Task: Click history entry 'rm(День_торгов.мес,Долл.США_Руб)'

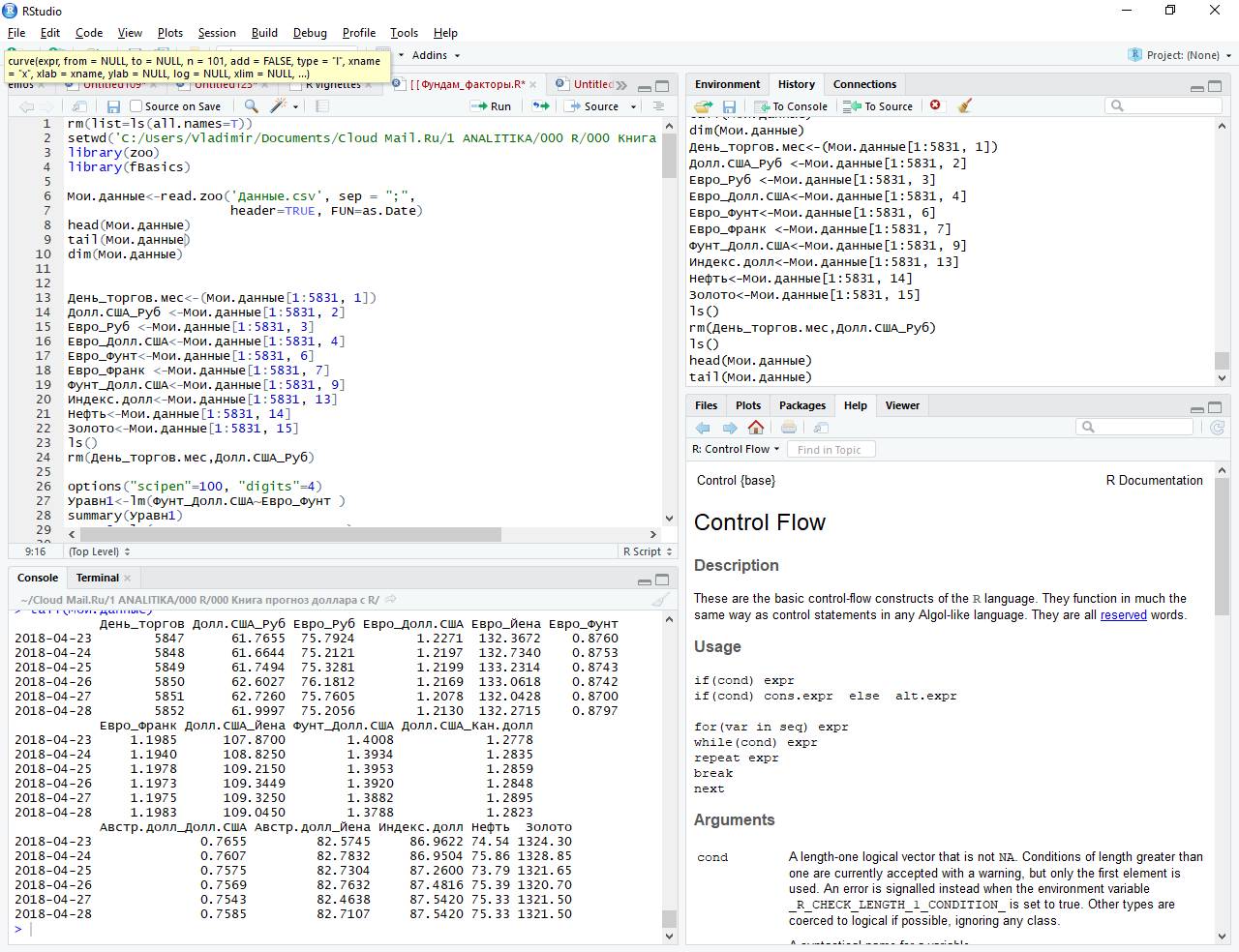Action: click(x=812, y=328)
